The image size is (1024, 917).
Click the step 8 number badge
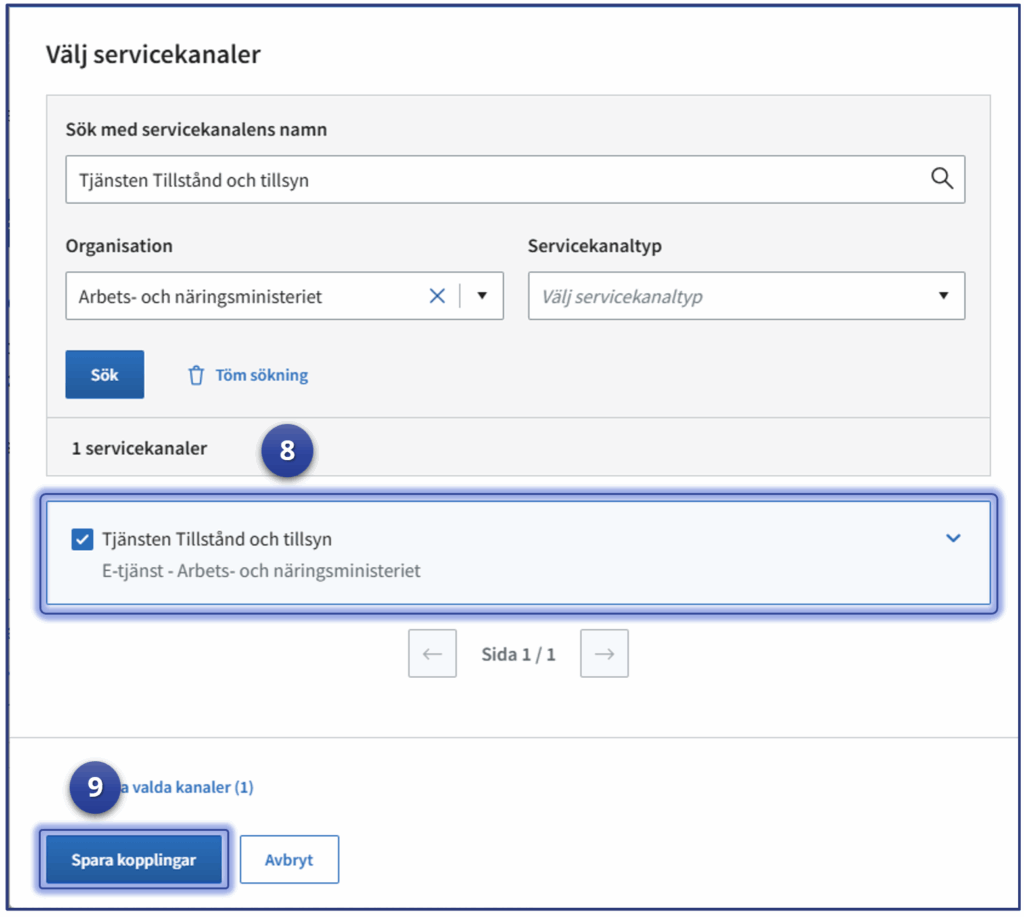pos(287,450)
